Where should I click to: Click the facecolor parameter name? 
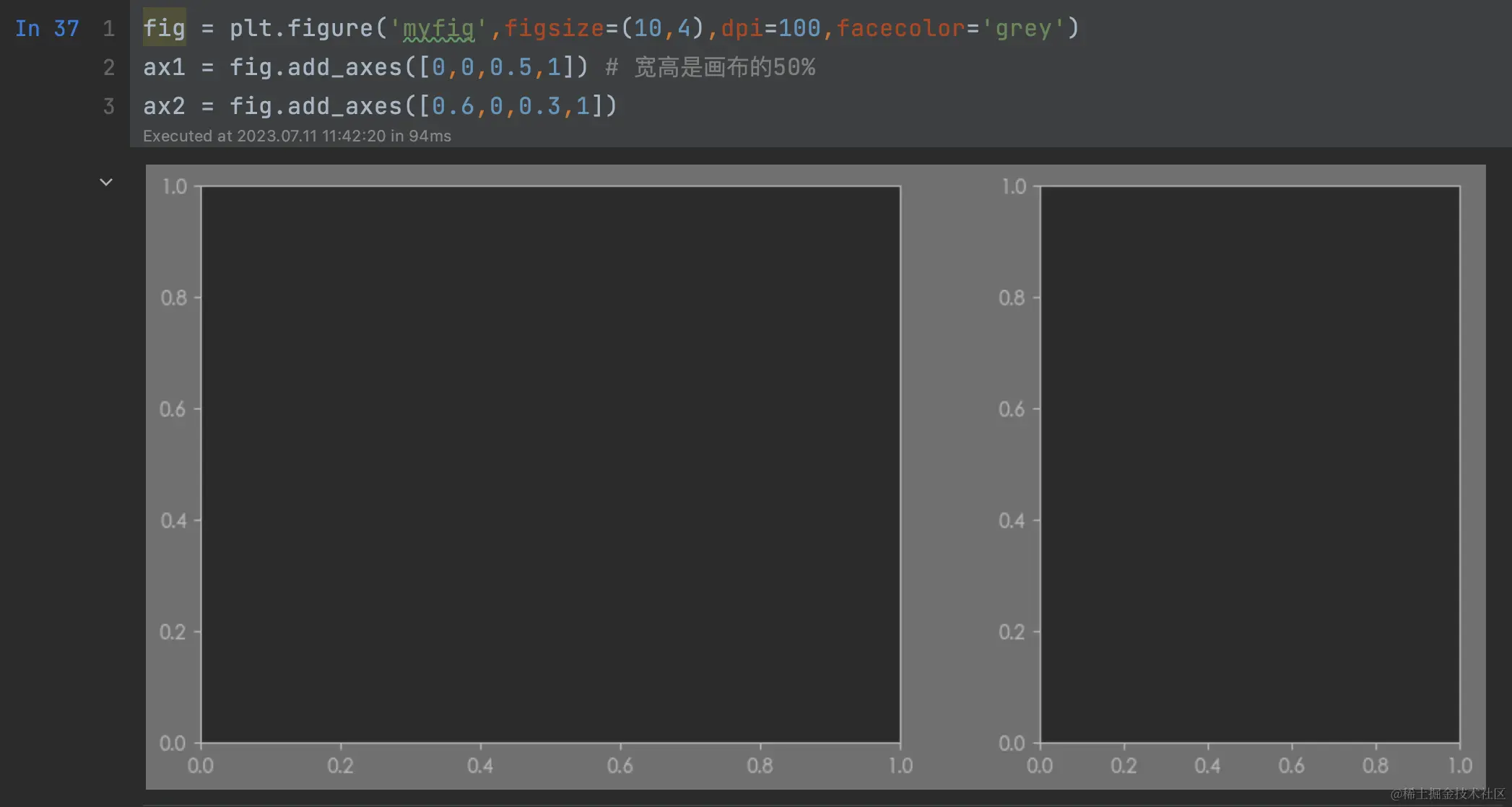[x=900, y=29]
